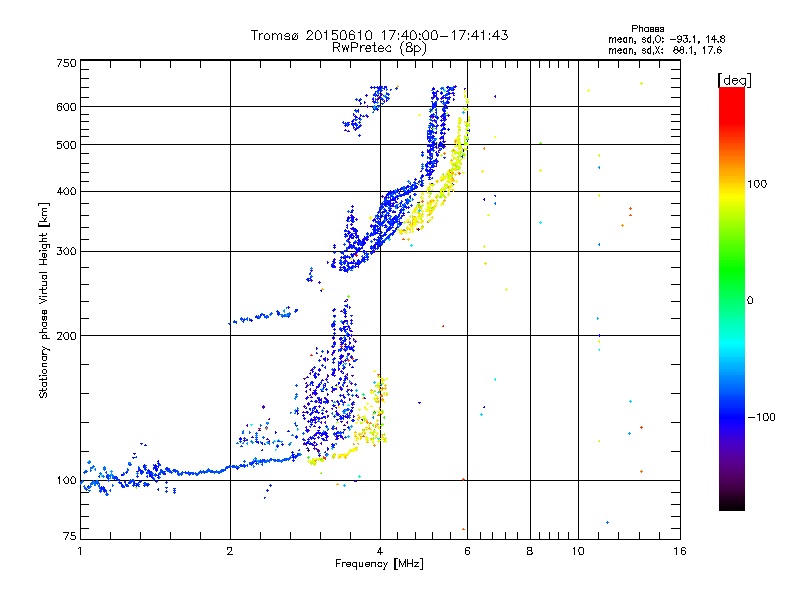Click the x-axis tick label '10'
The height and width of the screenshot is (600, 800).
coord(578,551)
